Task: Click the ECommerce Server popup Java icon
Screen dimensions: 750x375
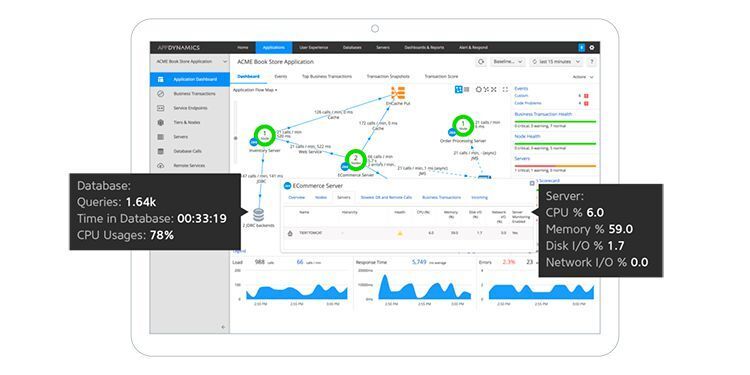Action: 287,186
